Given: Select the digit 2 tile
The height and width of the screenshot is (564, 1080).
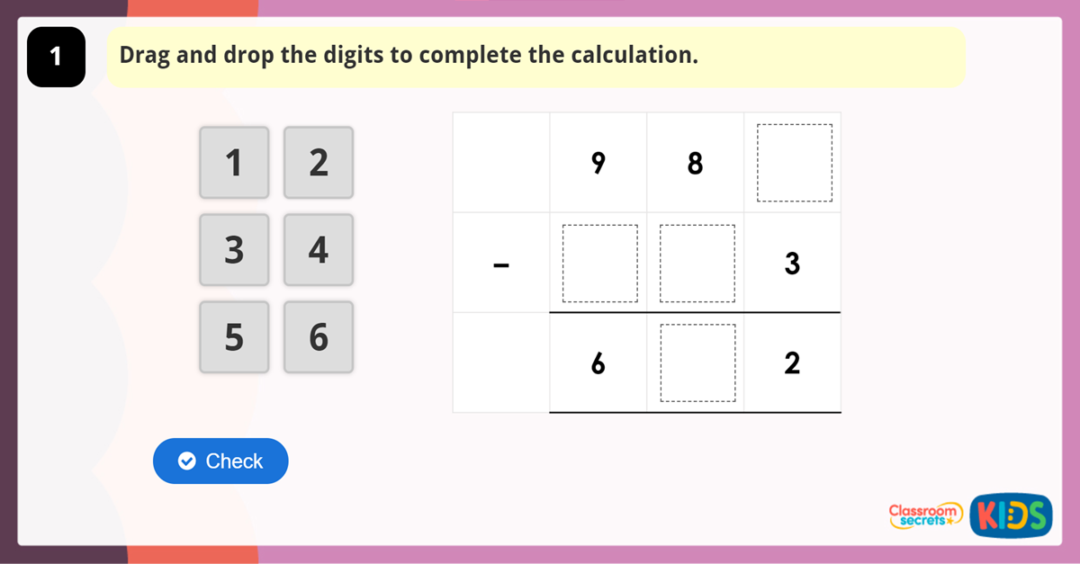Looking at the screenshot, I should click(318, 162).
